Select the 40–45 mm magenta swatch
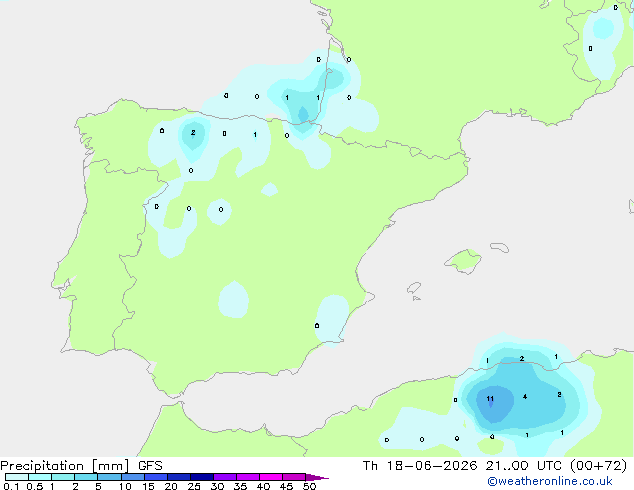 [271, 477]
